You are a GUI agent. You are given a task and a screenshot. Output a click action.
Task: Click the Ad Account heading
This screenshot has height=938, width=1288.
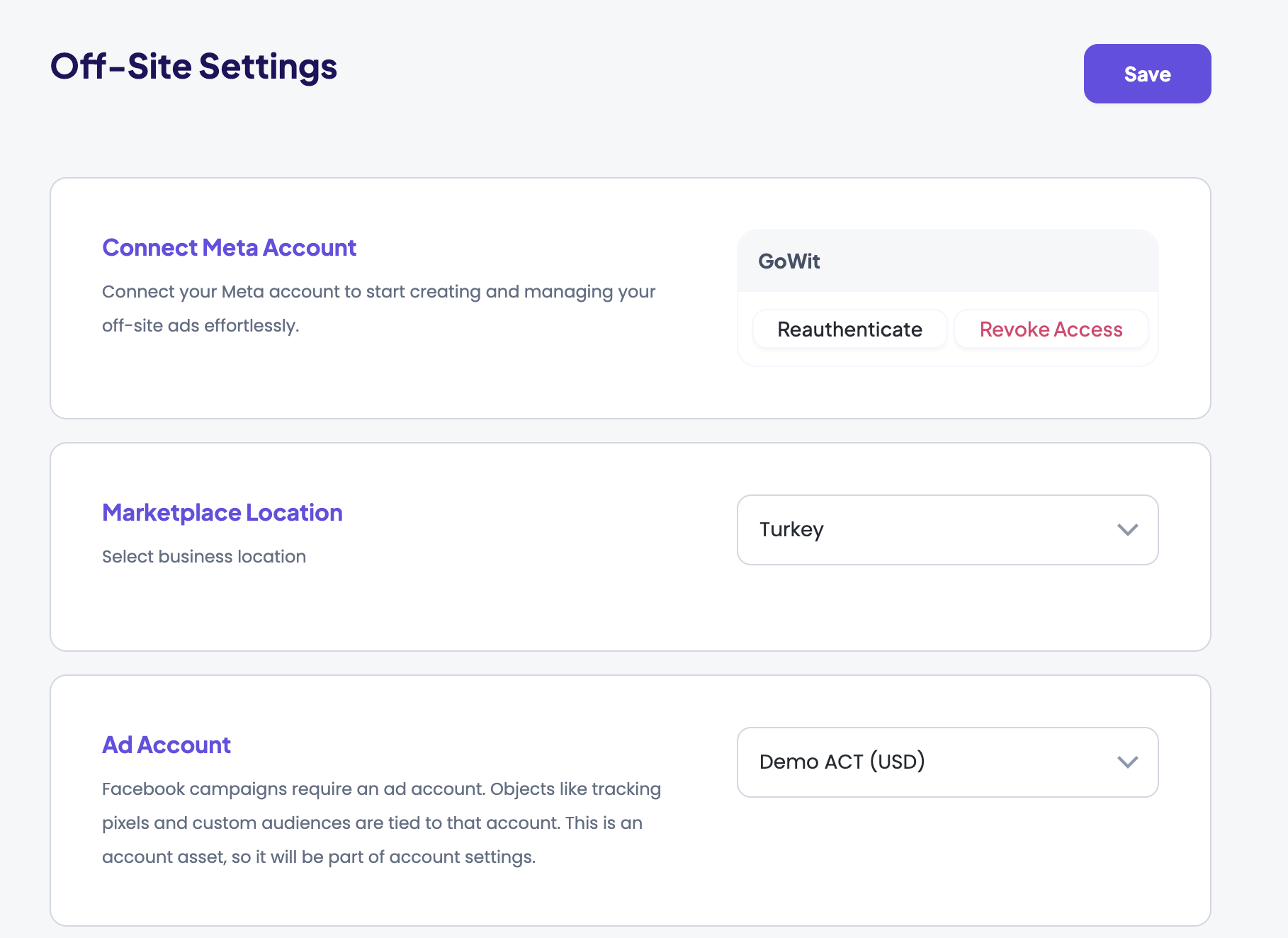pyautogui.click(x=166, y=745)
